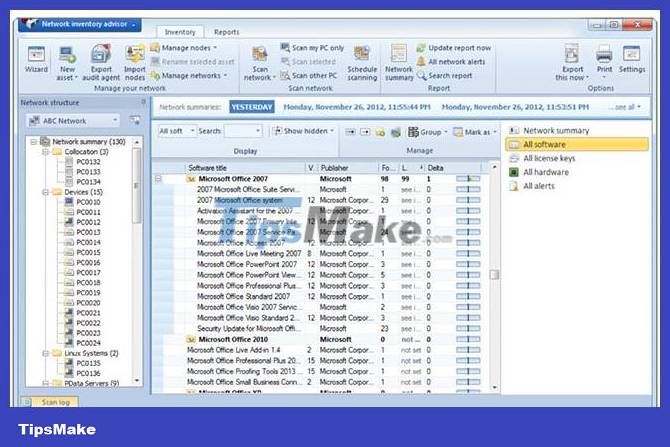Click icon beside ABC Network dropdown
This screenshot has width=670, height=447.
(135, 121)
